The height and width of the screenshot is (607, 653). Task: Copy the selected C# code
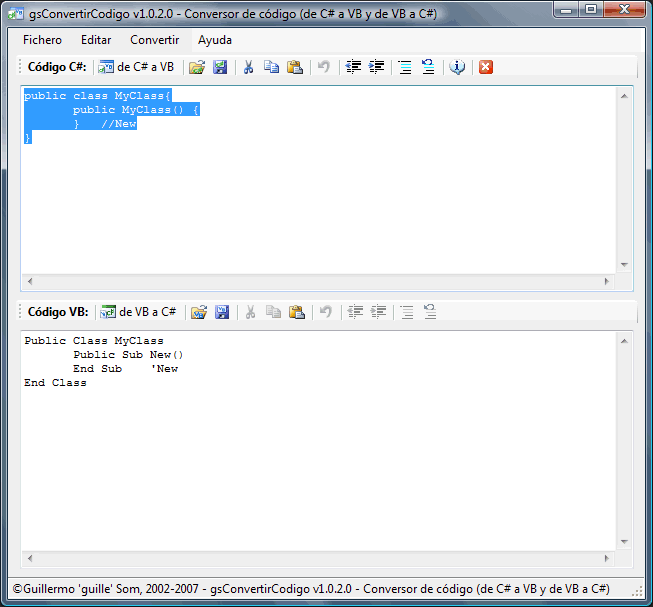click(x=271, y=67)
